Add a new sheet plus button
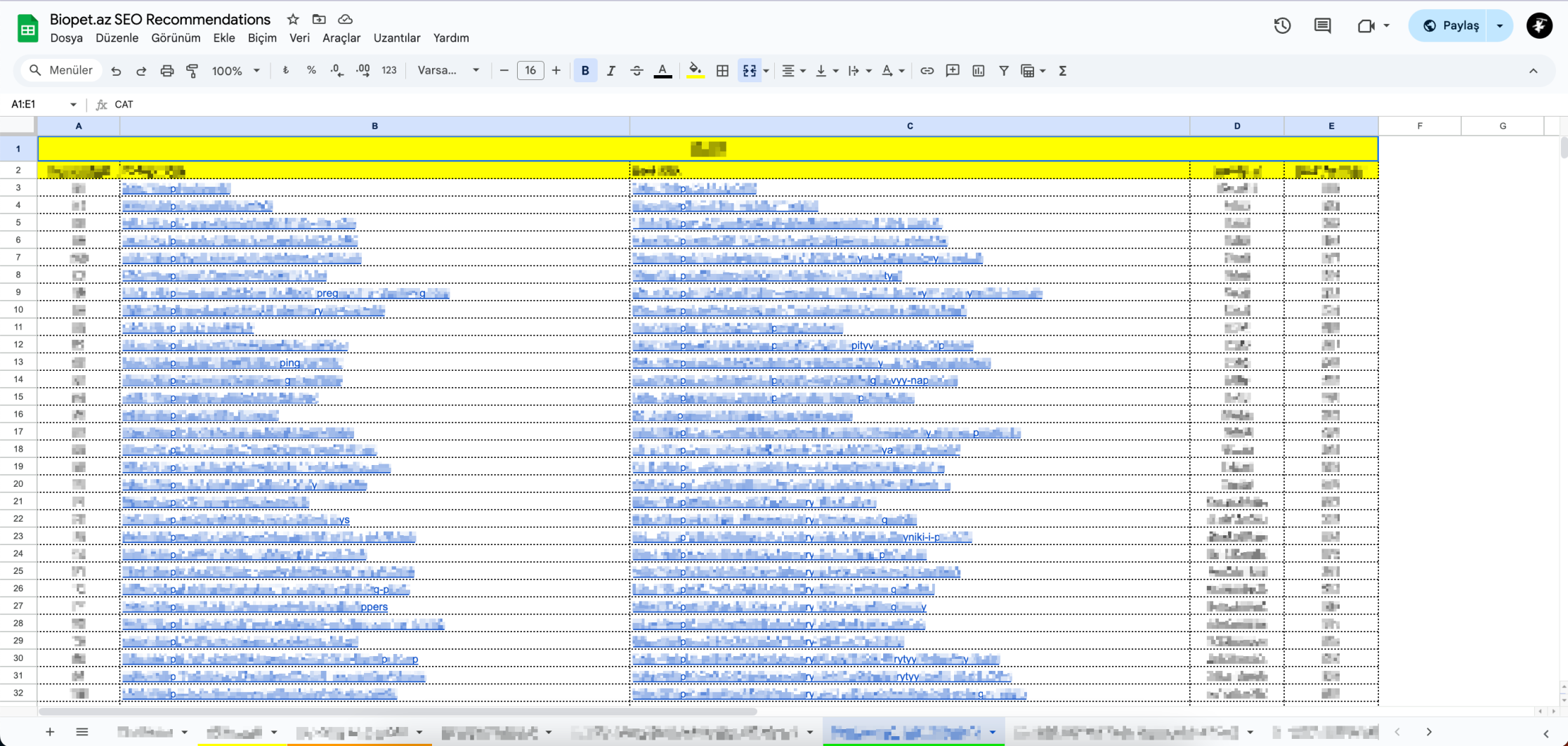The height and width of the screenshot is (746, 1568). [50, 732]
